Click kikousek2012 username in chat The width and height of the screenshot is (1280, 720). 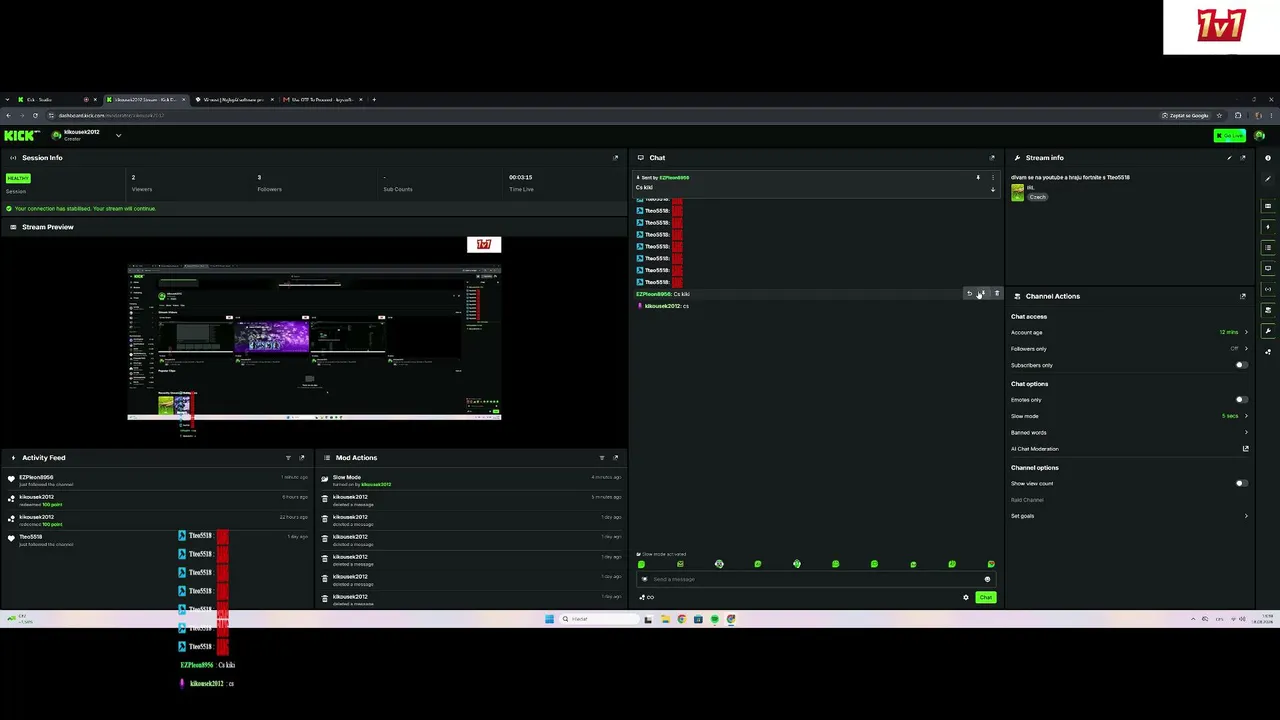[x=662, y=306]
